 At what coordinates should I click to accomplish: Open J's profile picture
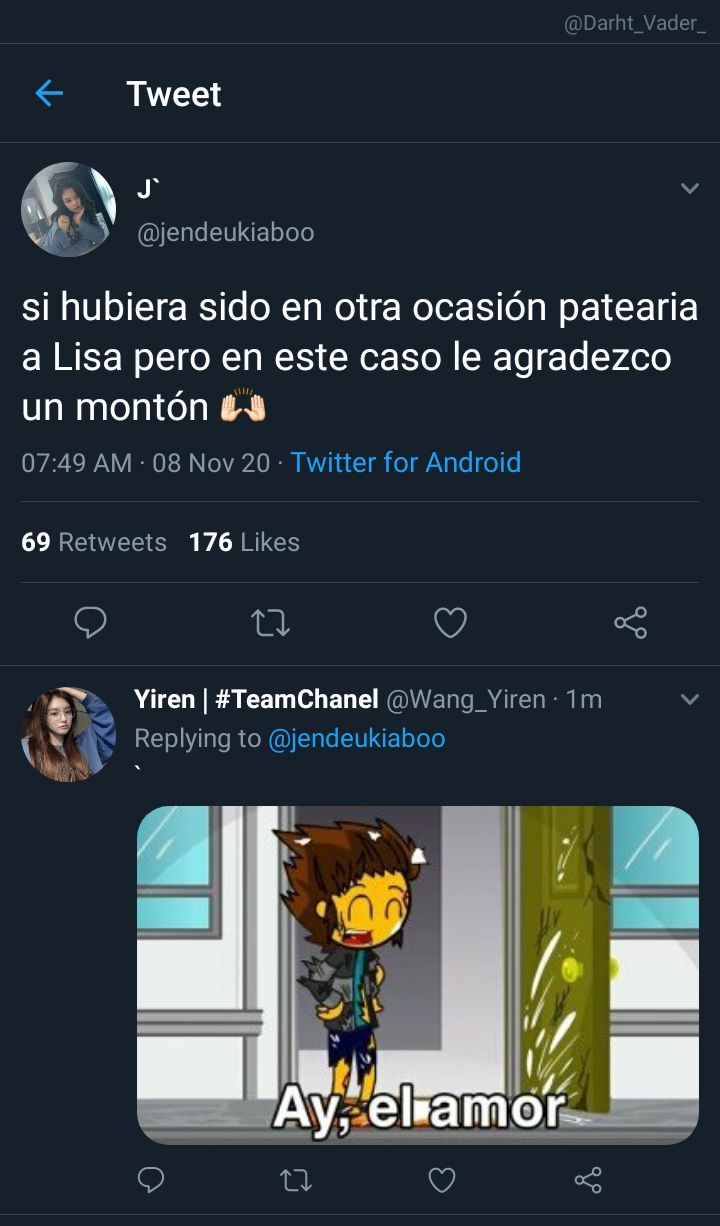(x=69, y=209)
